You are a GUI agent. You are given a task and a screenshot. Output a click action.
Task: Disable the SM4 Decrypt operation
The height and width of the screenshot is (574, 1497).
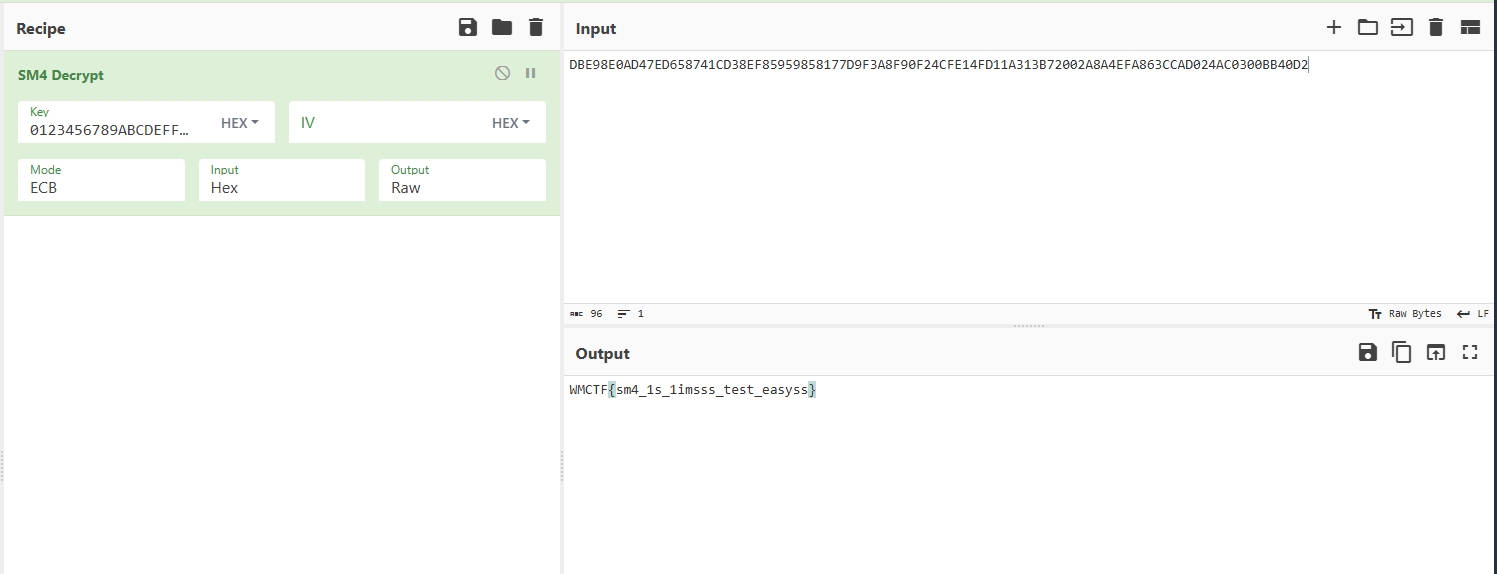coord(503,74)
